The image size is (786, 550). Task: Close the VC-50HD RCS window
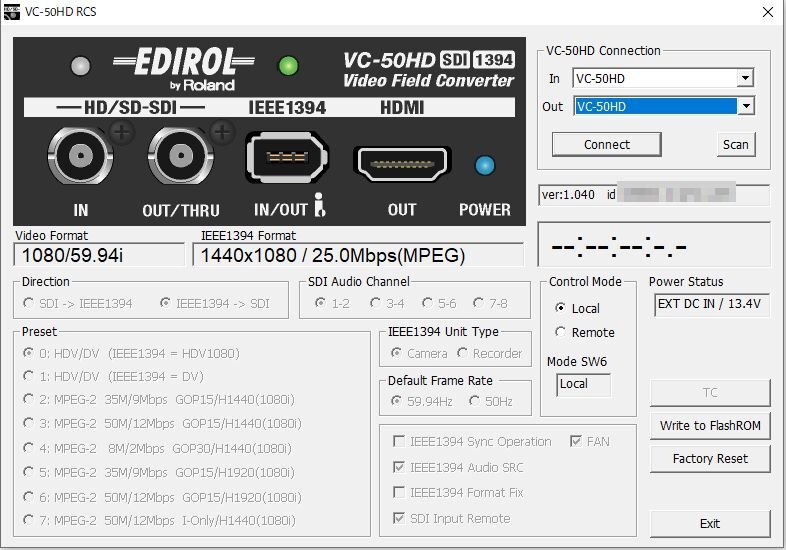point(767,12)
